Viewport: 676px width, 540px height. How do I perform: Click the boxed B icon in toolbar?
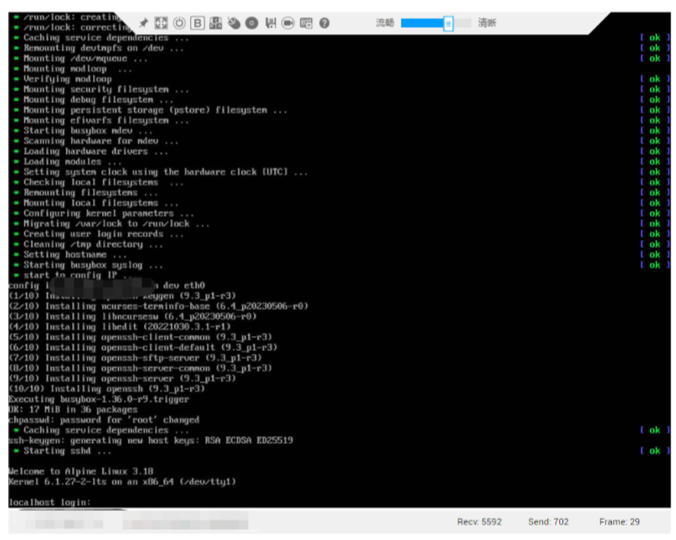click(x=197, y=22)
